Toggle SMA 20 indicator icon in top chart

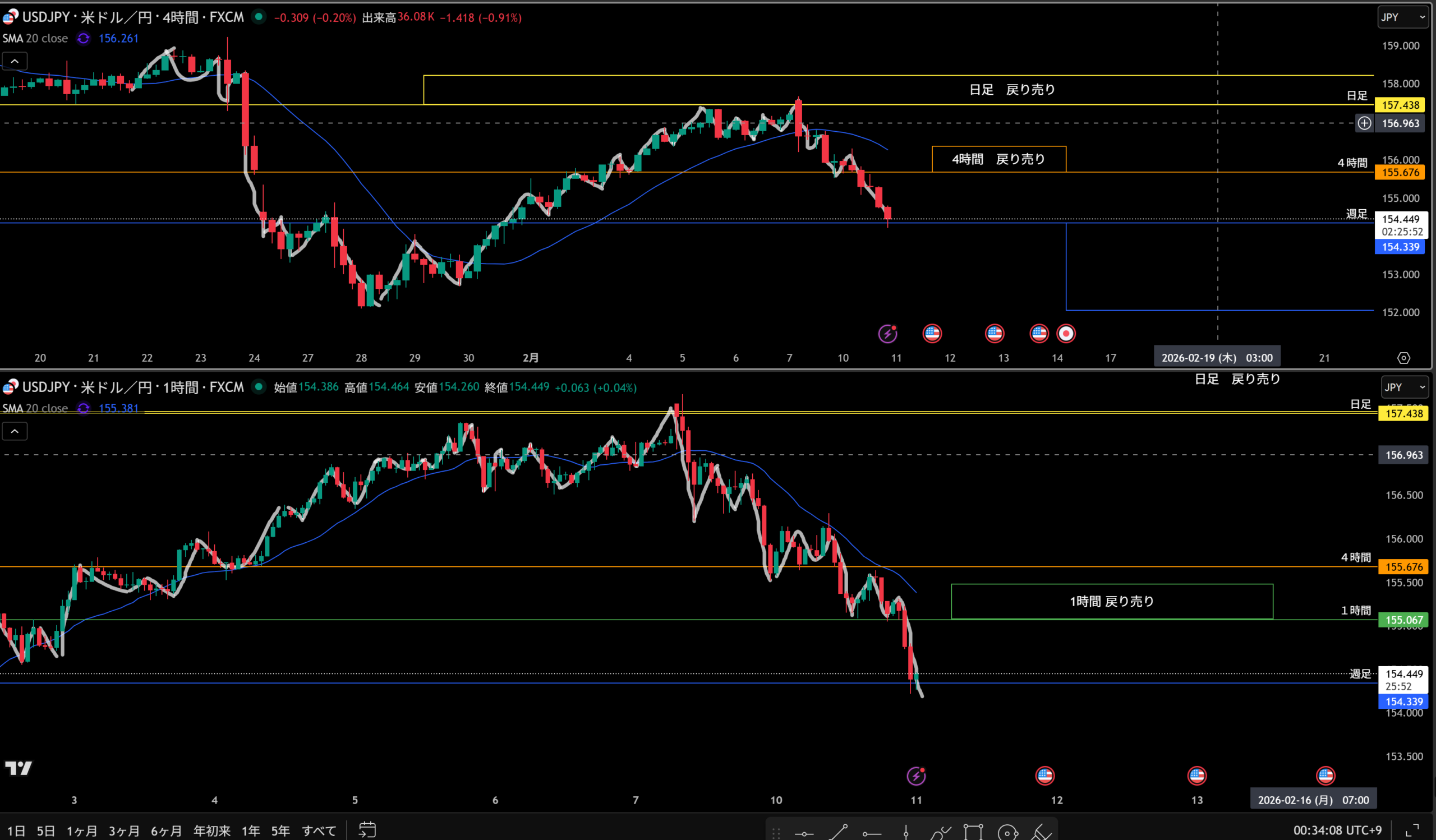pos(83,38)
